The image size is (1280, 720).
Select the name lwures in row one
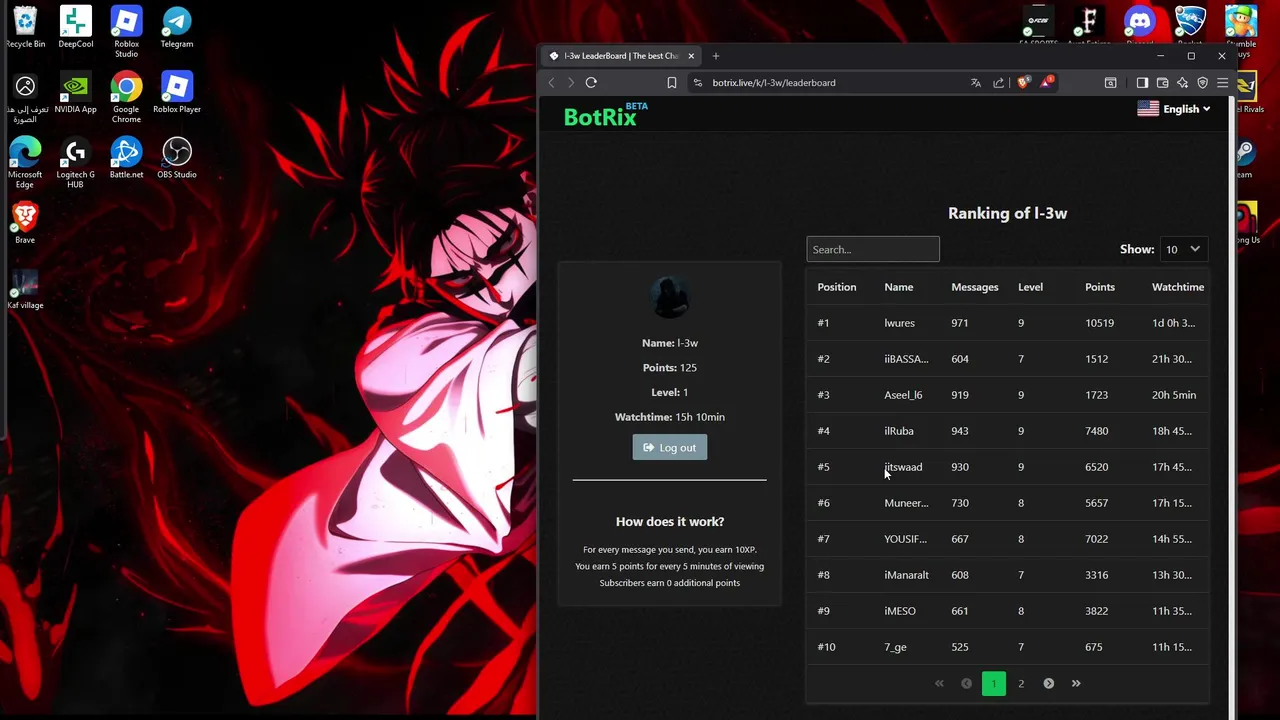pos(899,323)
